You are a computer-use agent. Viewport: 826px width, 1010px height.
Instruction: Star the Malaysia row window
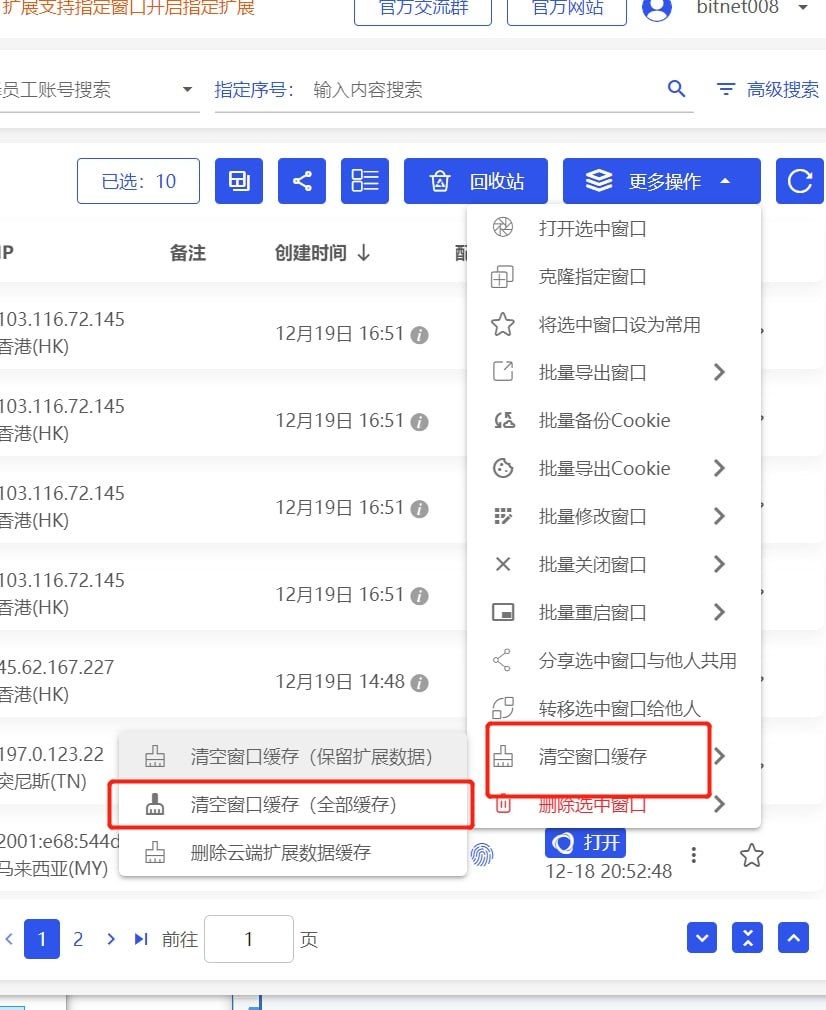(751, 855)
